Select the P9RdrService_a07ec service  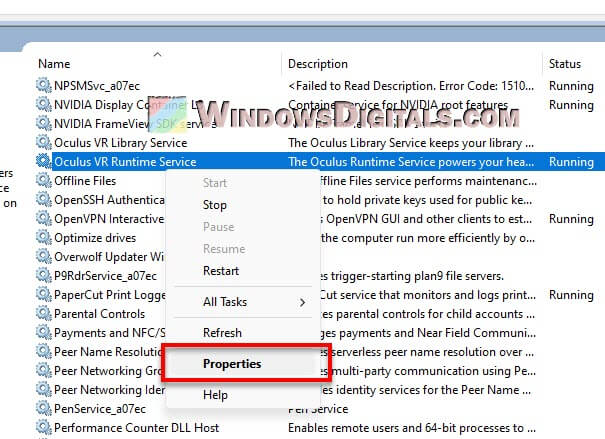105,276
